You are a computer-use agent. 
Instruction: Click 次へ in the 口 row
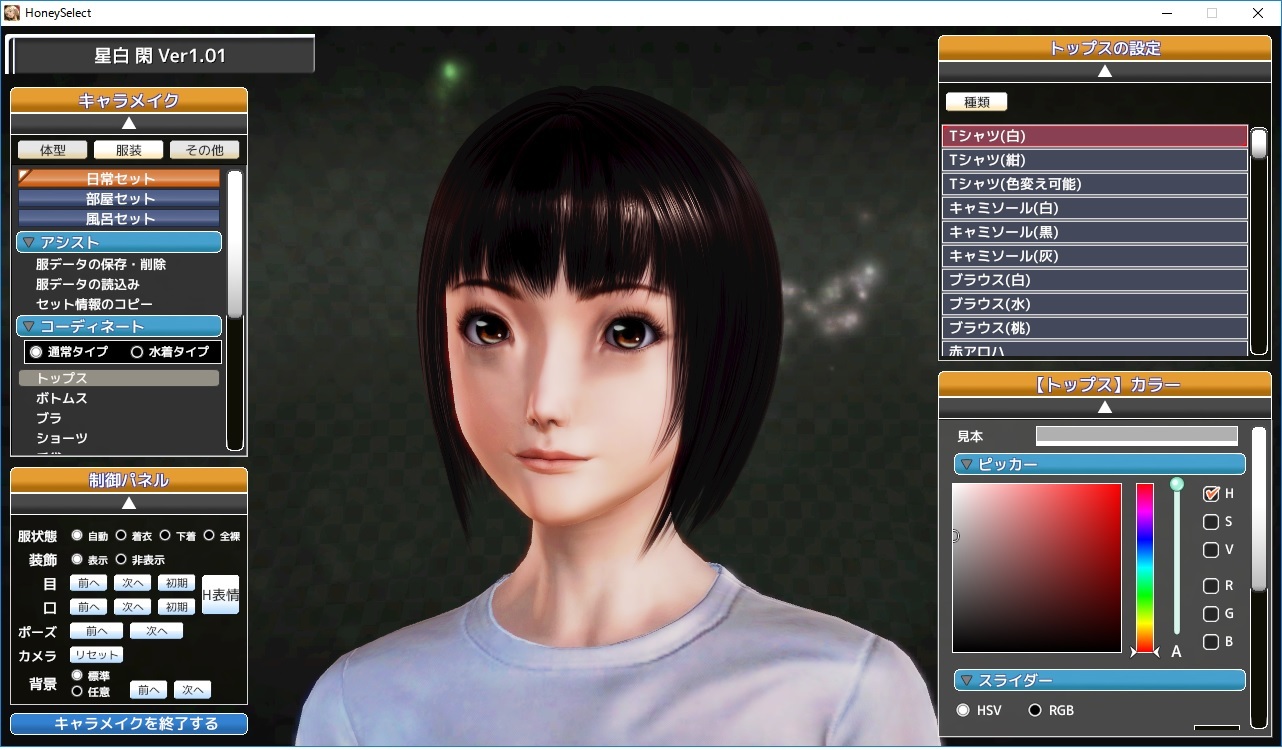[x=132, y=607]
